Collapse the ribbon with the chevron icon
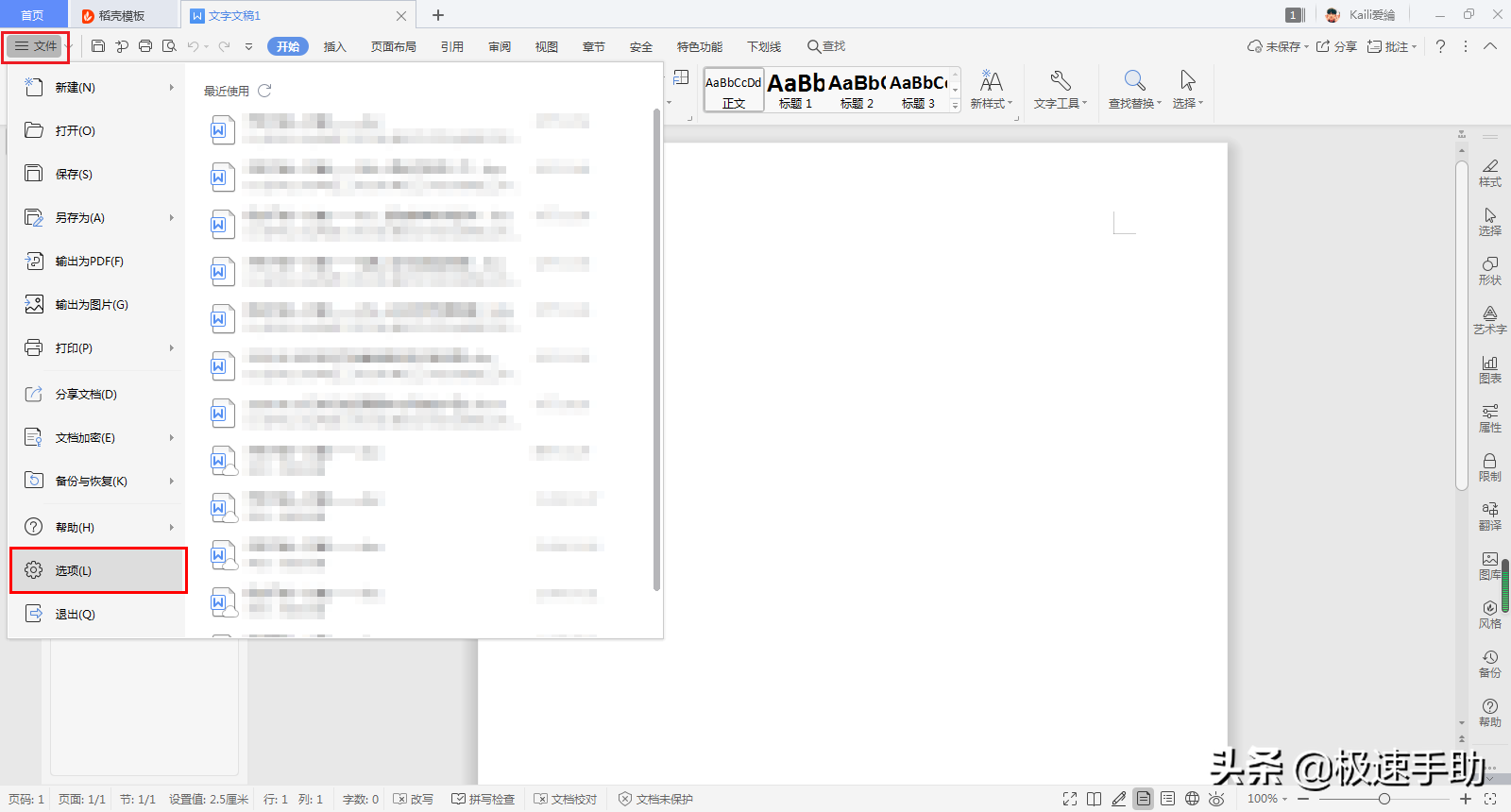The height and width of the screenshot is (812, 1511). pyautogui.click(x=1490, y=46)
